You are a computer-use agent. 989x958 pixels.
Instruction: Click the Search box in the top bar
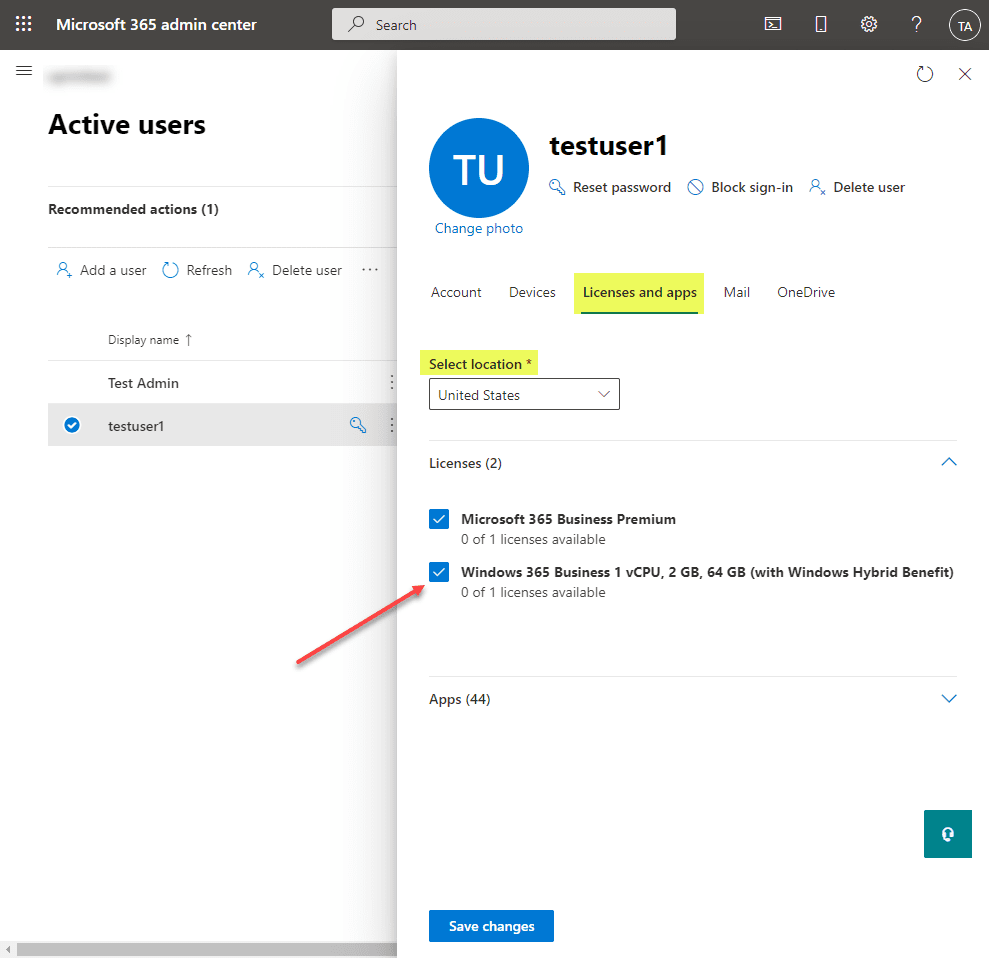503,23
